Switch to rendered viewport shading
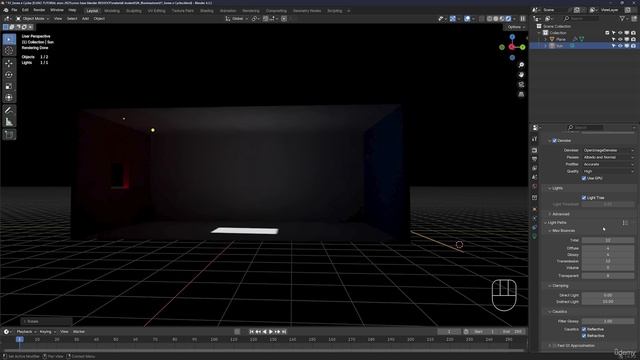This screenshot has height=360, width=640. pyautogui.click(x=509, y=19)
